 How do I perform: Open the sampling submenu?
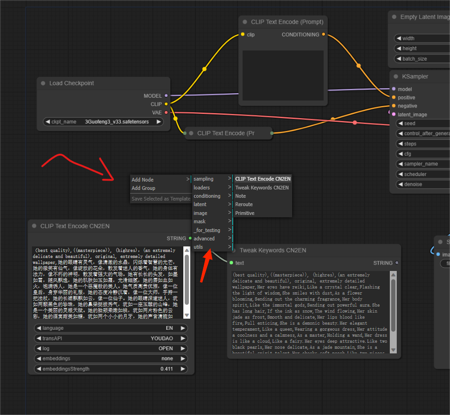212,179
